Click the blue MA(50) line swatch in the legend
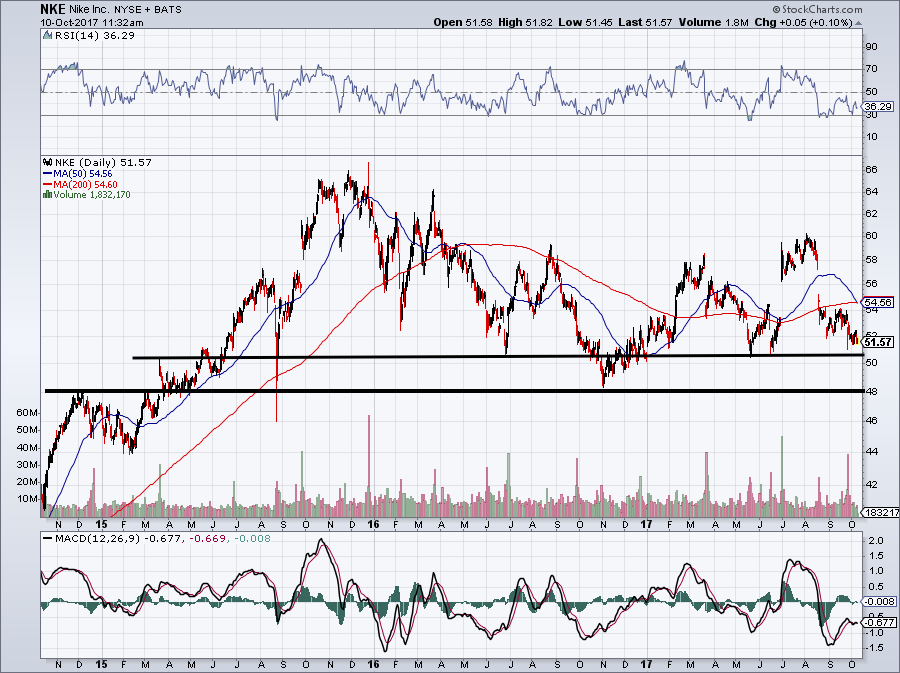 48,173
